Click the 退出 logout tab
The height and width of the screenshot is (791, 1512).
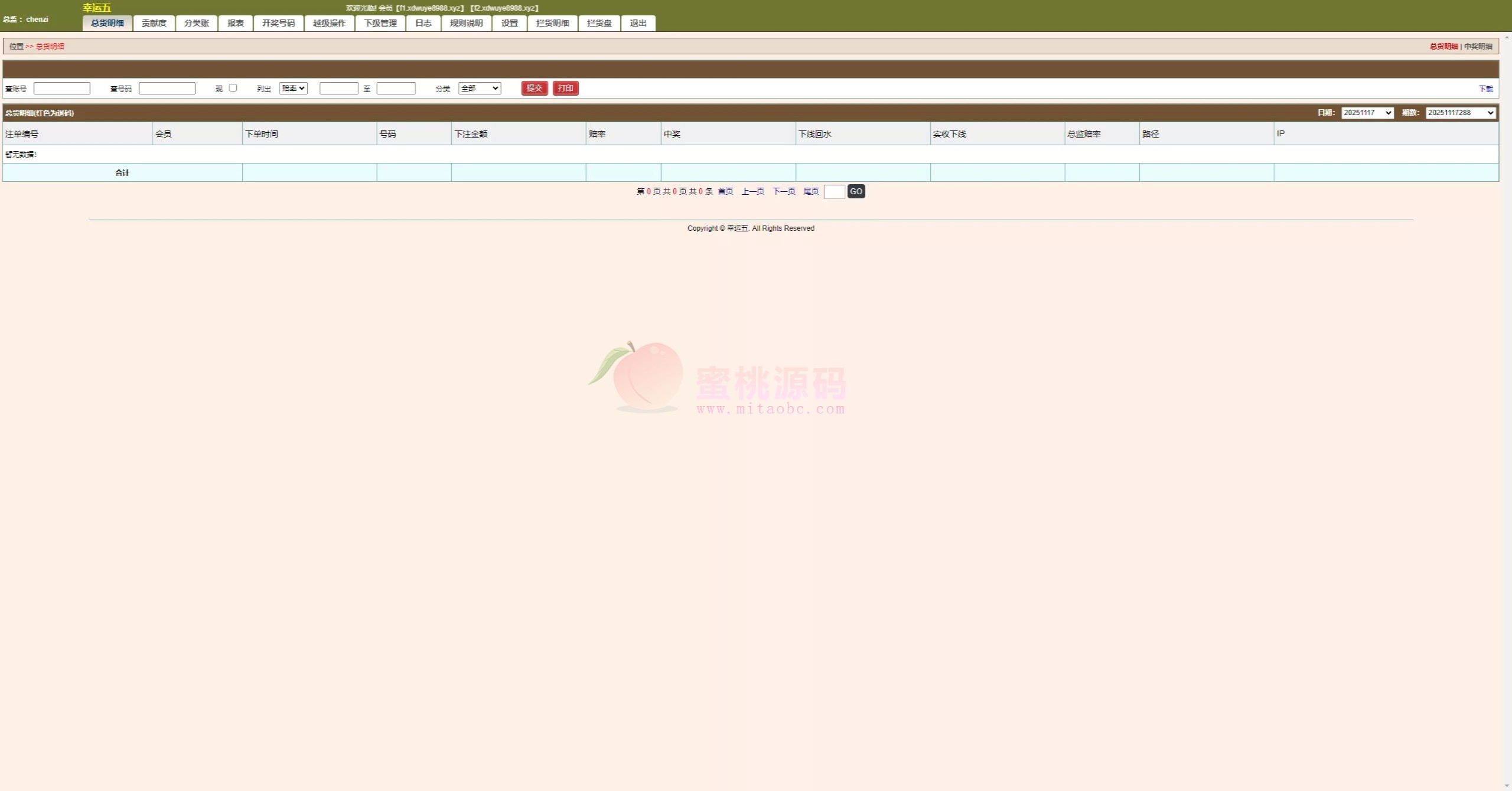pos(638,23)
